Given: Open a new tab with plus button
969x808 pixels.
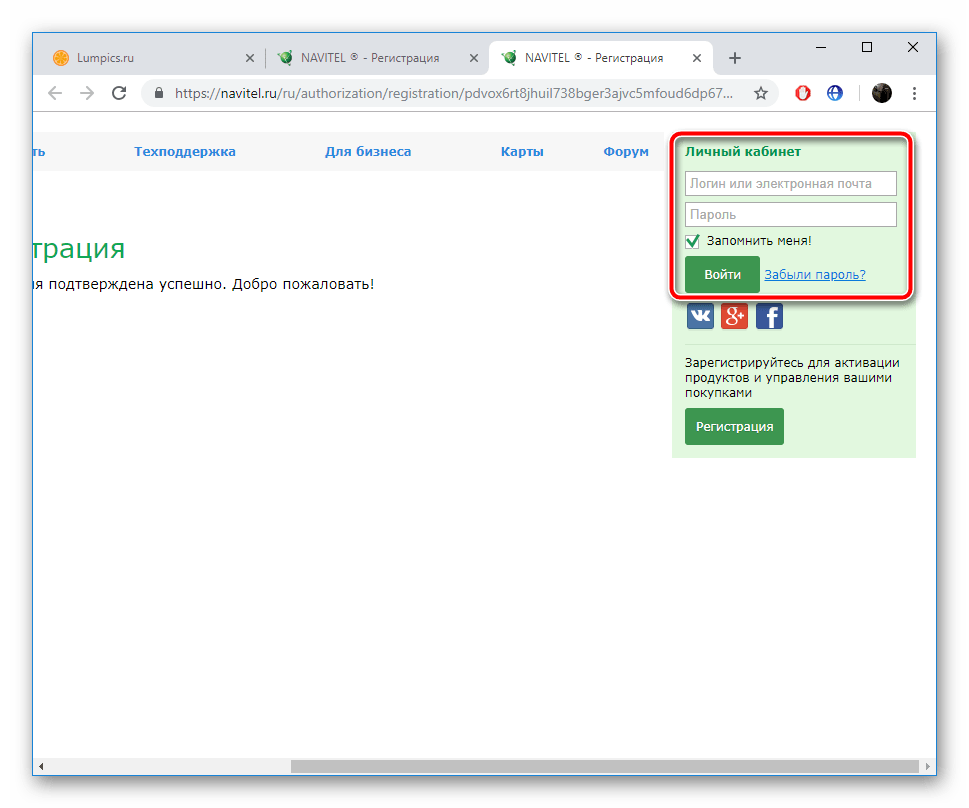Looking at the screenshot, I should tap(735, 58).
